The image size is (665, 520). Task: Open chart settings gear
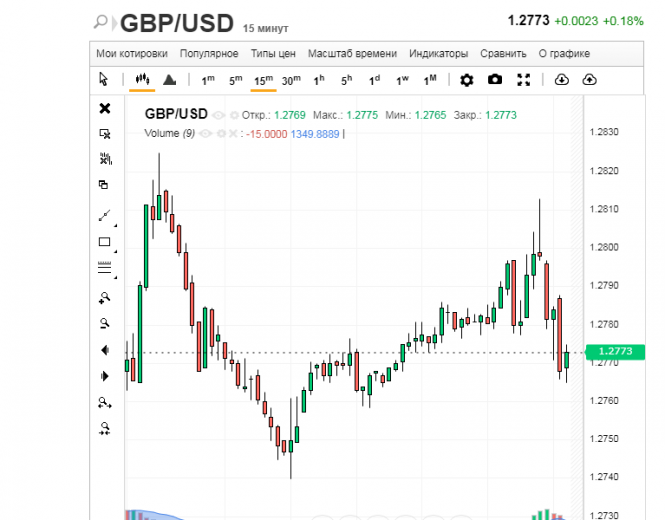tap(467, 80)
